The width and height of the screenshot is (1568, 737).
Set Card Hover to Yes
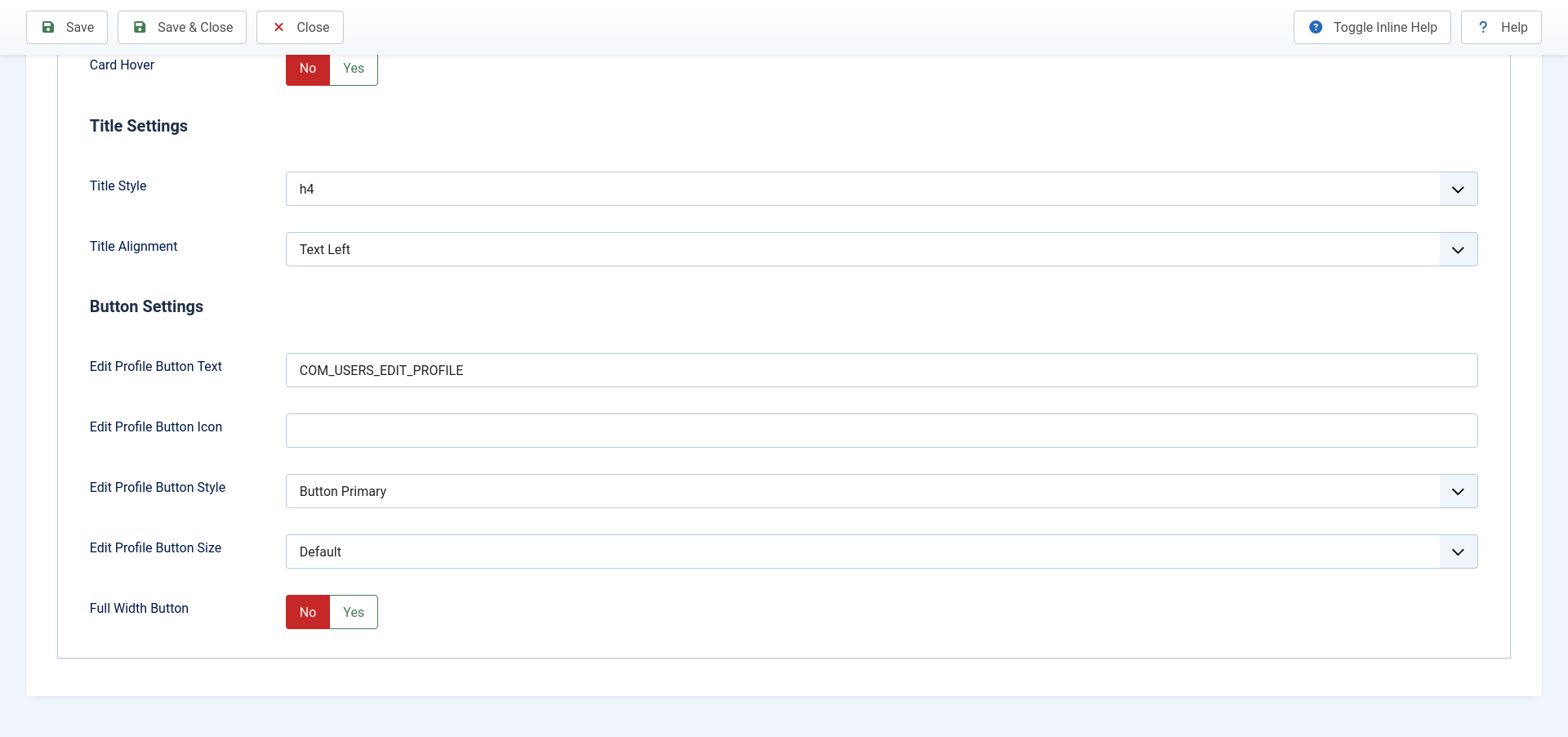pos(354,69)
